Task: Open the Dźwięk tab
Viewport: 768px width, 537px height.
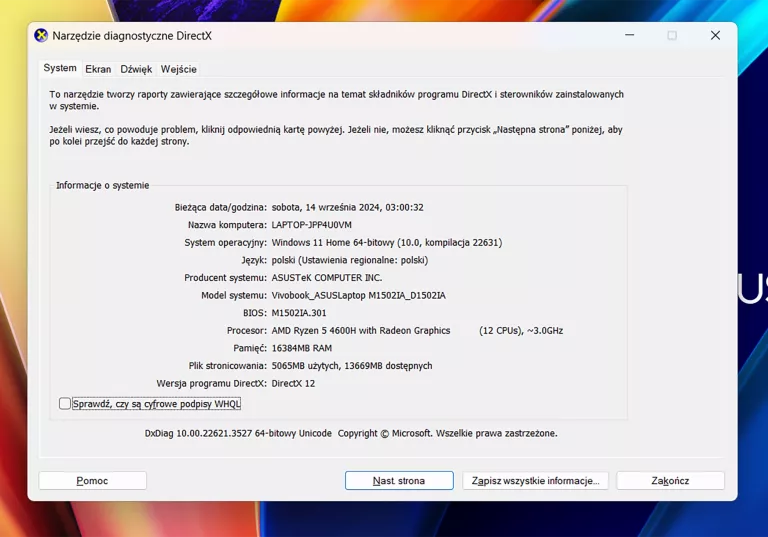Action: pos(136,69)
